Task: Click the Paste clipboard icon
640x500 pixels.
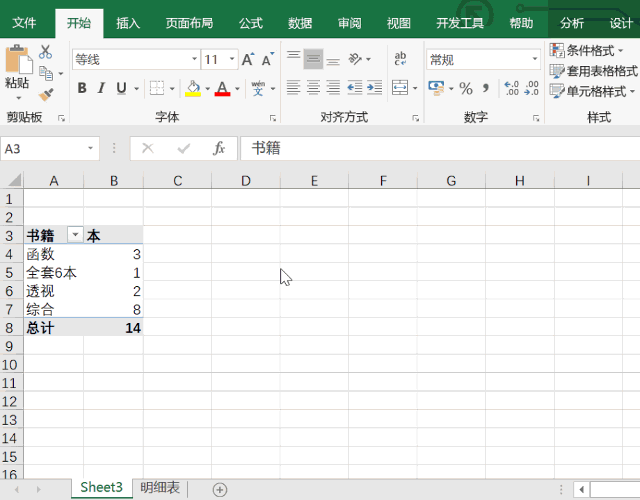Action: [18, 60]
